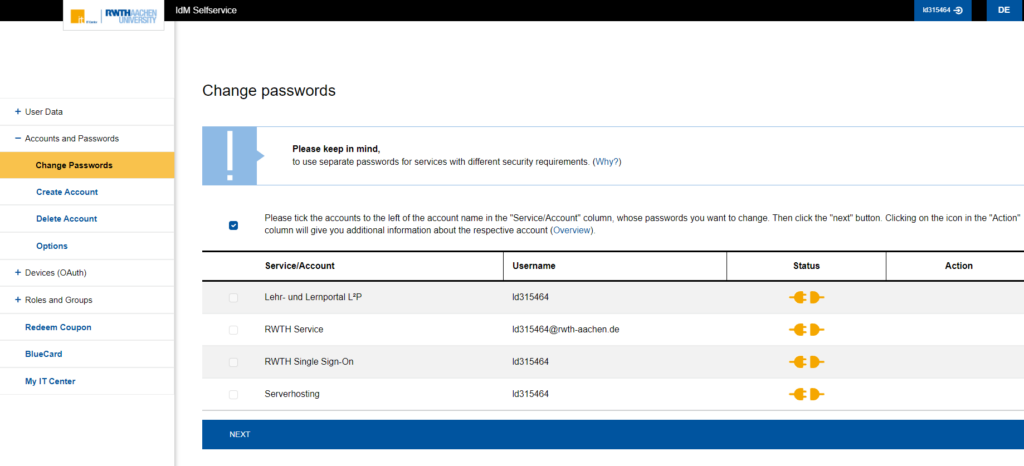Tick the RWTH Single Sign-On checkbox
This screenshot has width=1024, height=466.
coord(234,362)
